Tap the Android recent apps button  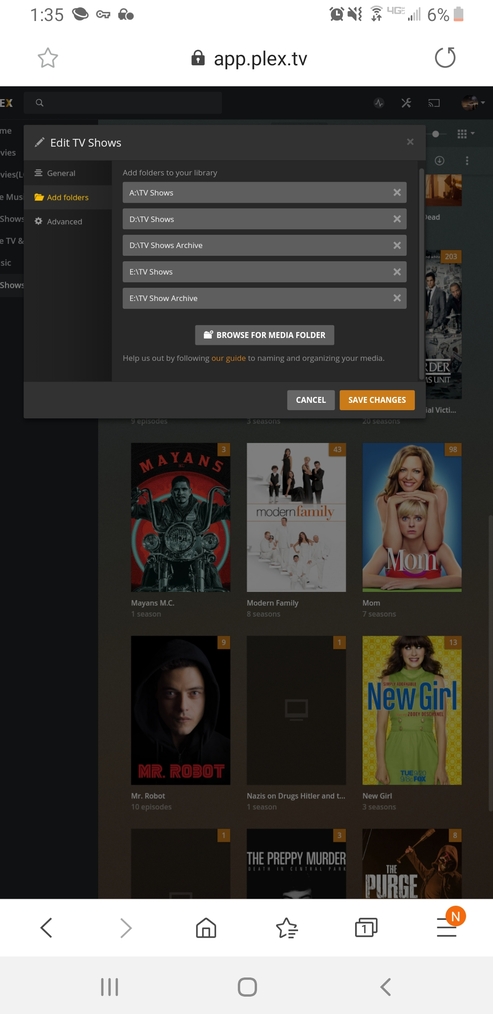pos(109,986)
